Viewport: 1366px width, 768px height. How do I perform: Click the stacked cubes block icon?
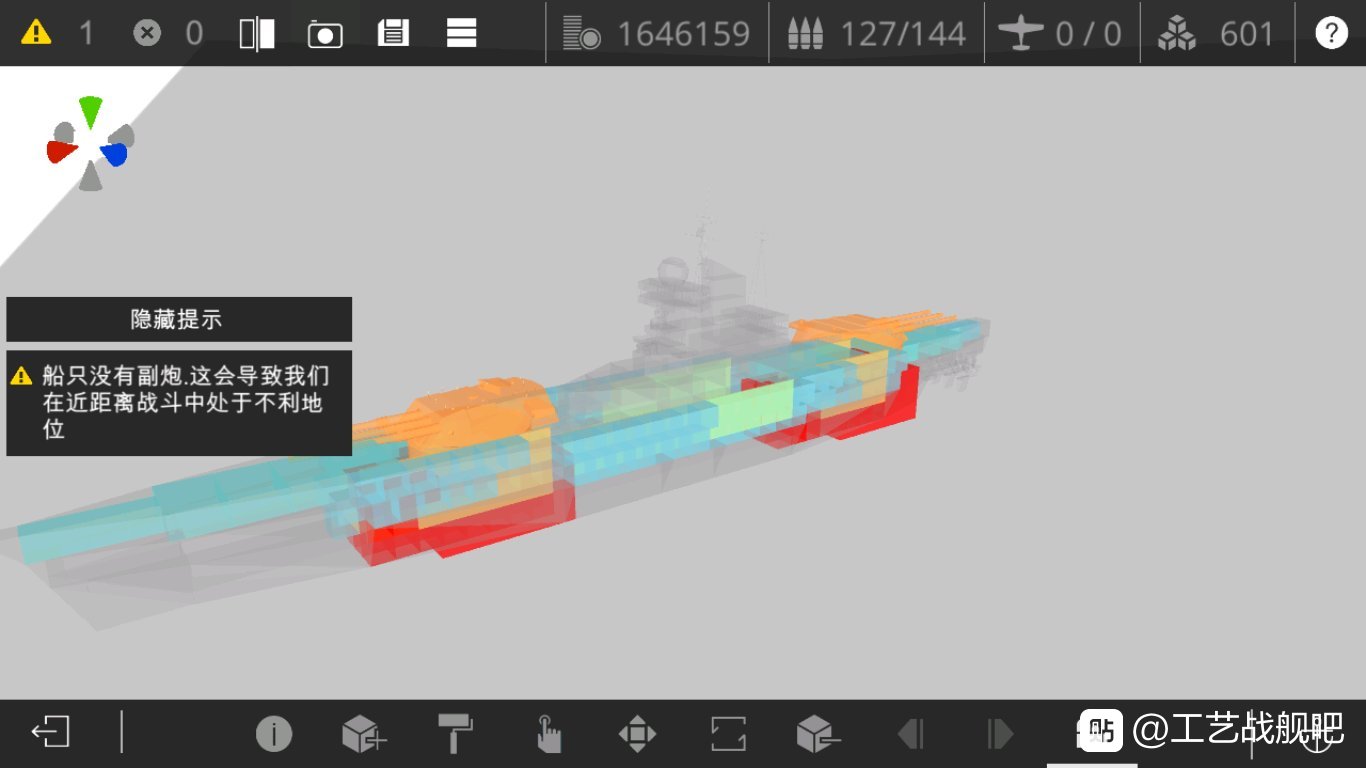point(1177,34)
